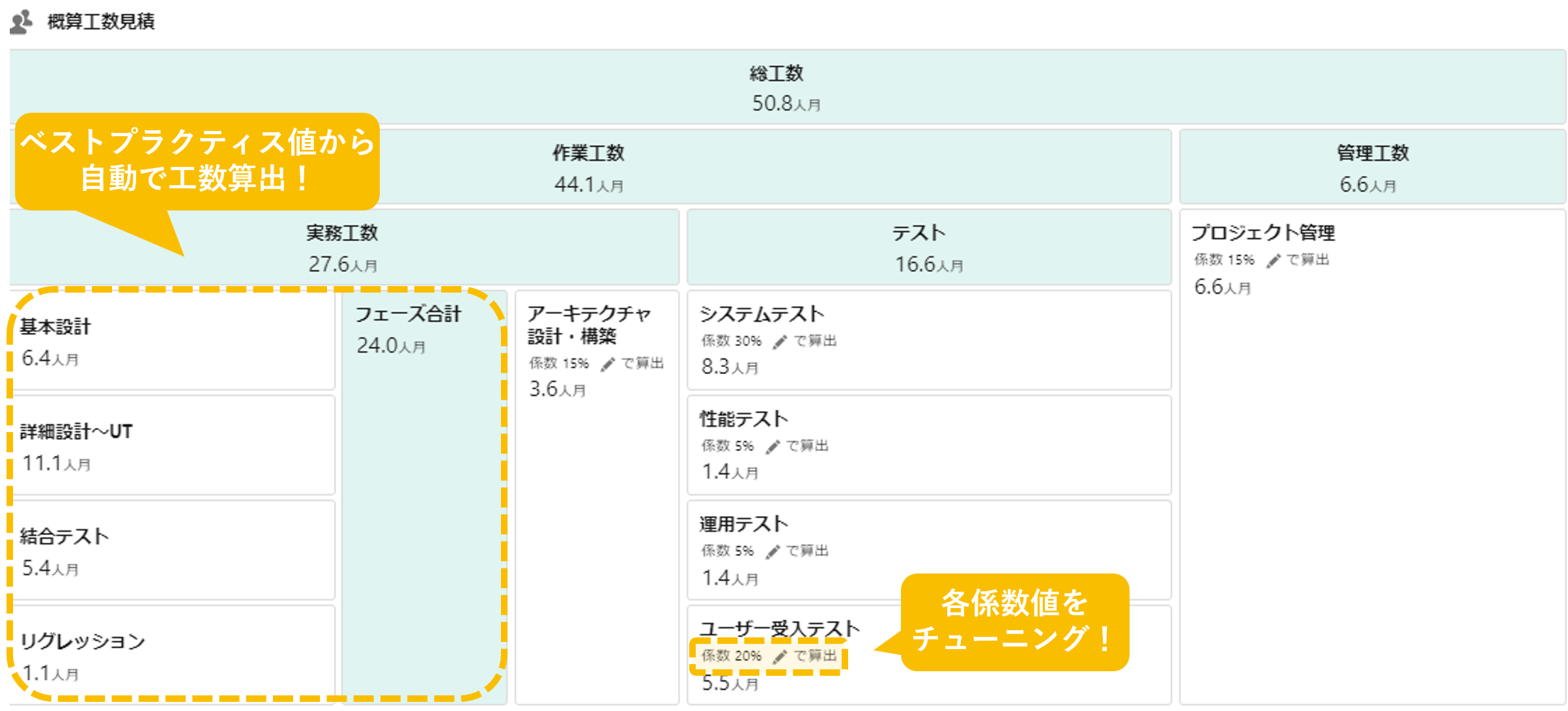
Task: Click pencil icon for システムテスト coefficient
Action: pos(780,341)
